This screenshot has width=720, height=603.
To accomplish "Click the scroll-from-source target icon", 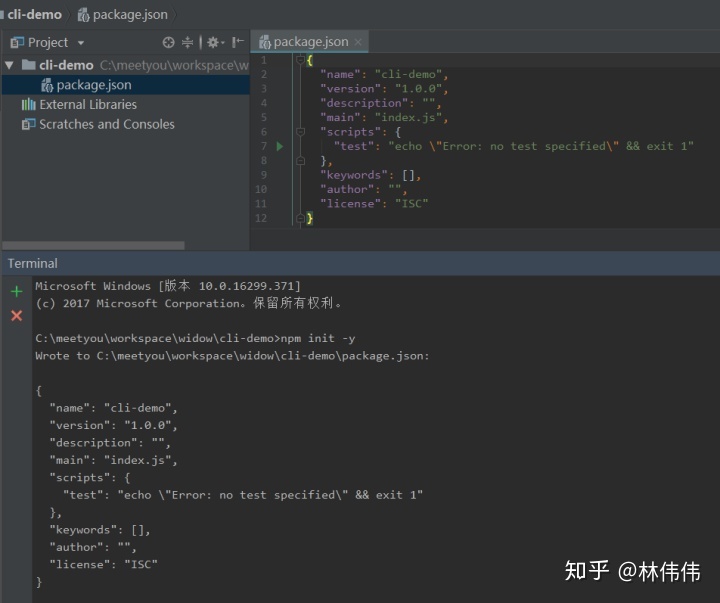I will point(169,42).
